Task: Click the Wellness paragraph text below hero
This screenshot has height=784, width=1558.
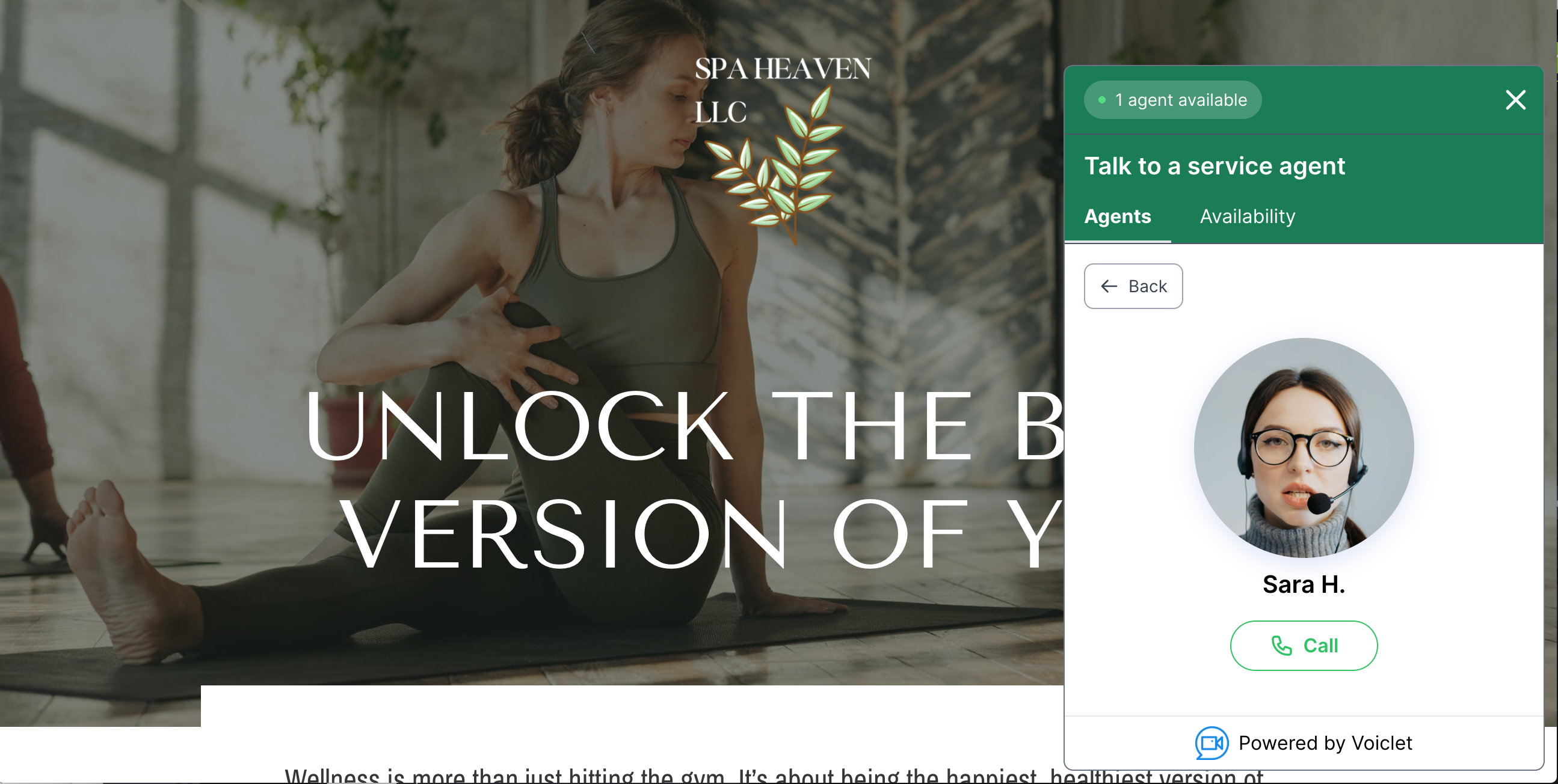Action: [774, 775]
